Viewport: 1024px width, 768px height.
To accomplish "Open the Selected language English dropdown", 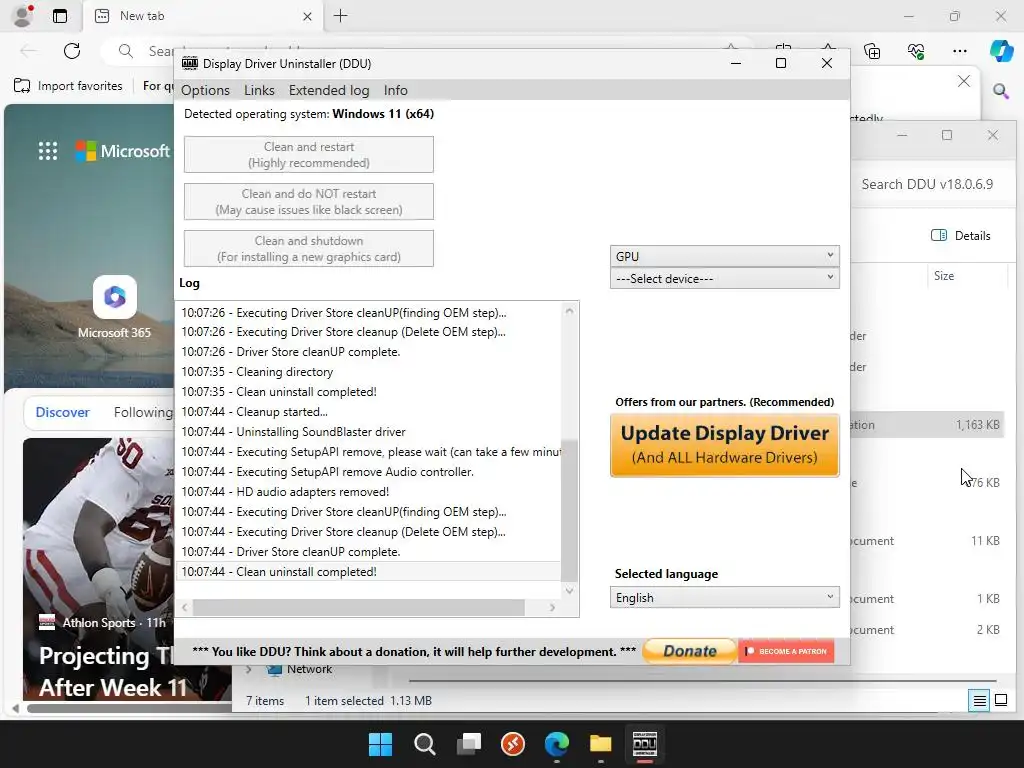I will click(x=724, y=598).
